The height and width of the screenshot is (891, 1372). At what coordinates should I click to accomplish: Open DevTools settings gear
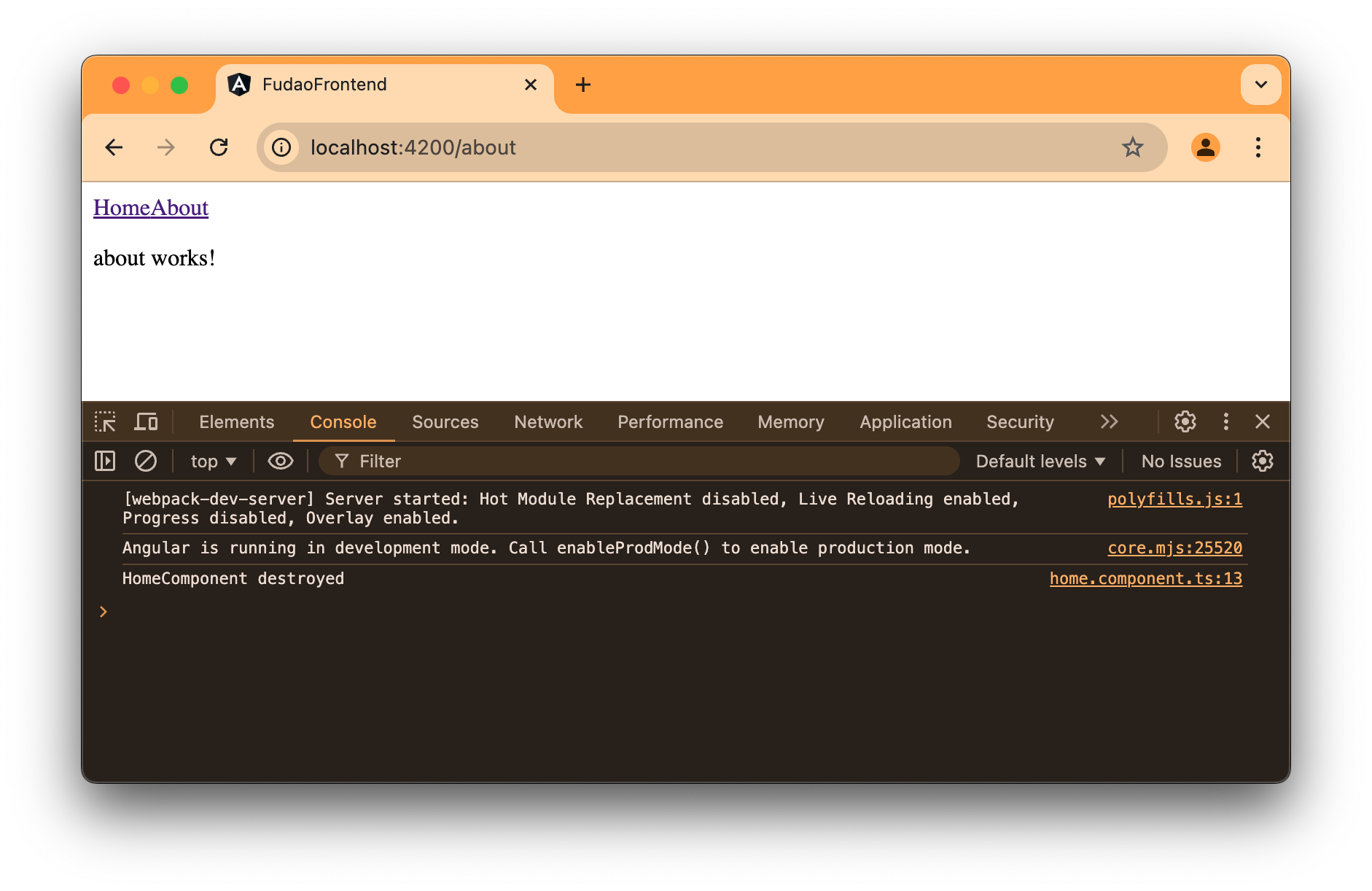1185,421
